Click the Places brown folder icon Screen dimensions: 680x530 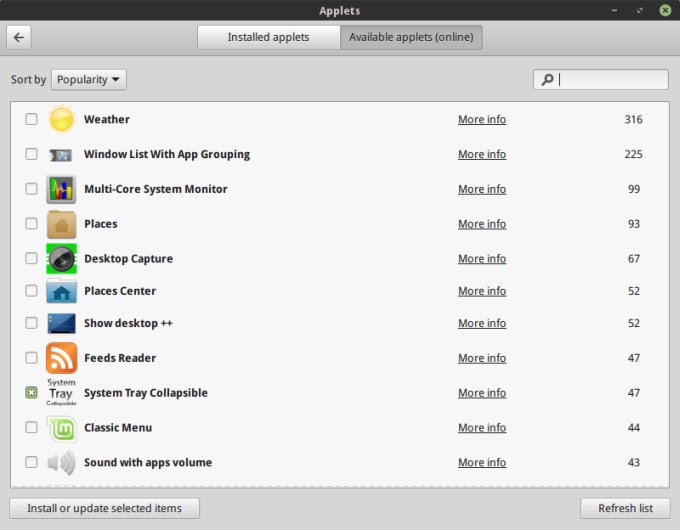tap(61, 224)
